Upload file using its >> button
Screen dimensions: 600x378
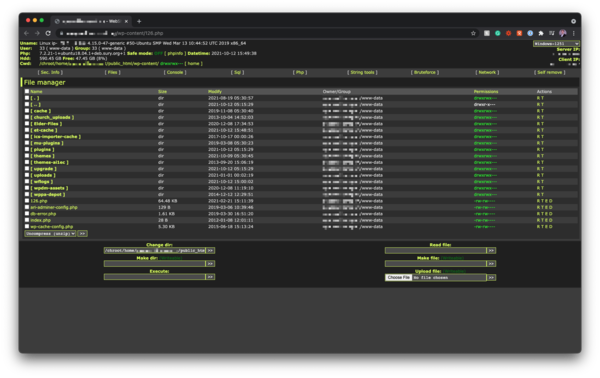(491, 277)
